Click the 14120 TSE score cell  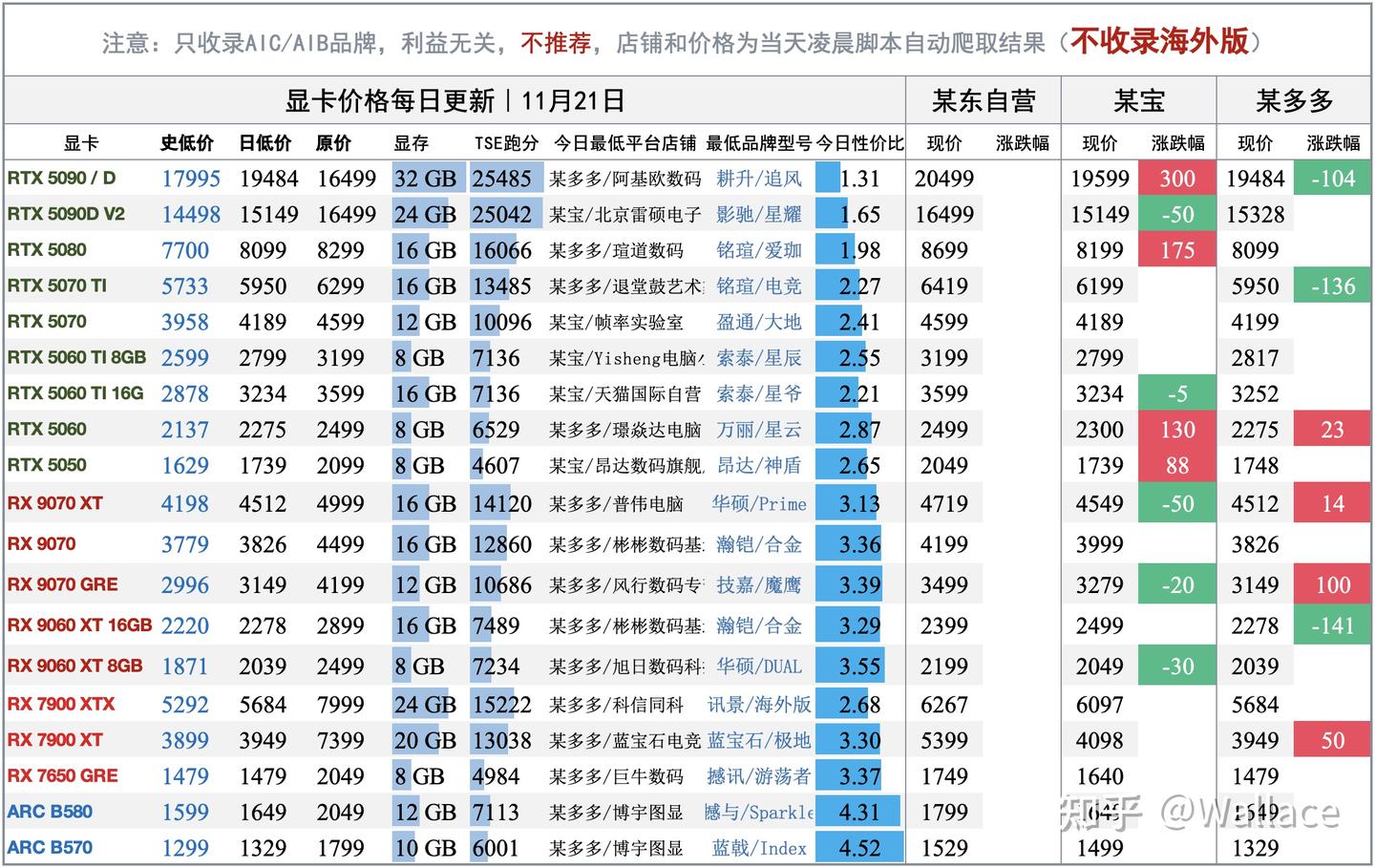[501, 503]
